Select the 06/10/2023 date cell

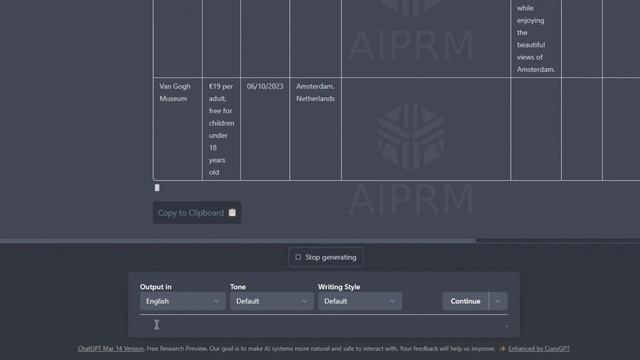265,129
